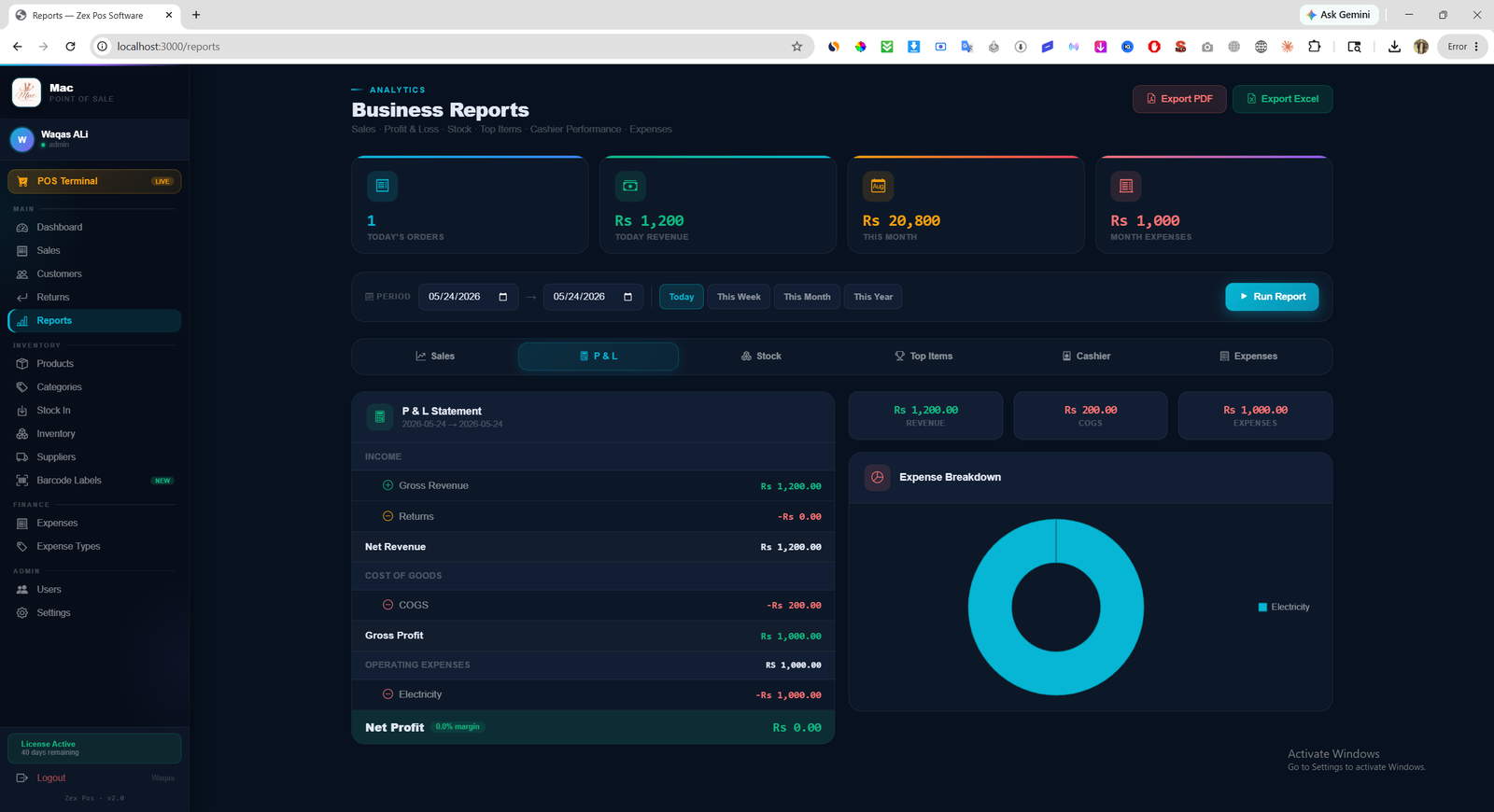Select the Today period preset
The image size is (1494, 812).
682,297
